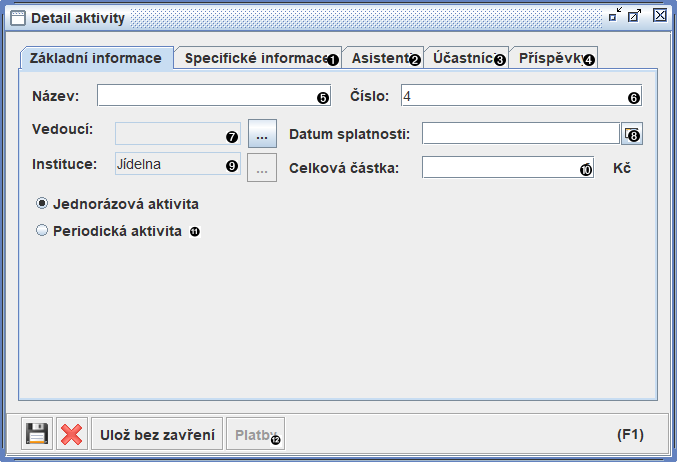The image size is (677, 462).
Task: Open the Asistenti tab
Action: tap(383, 58)
